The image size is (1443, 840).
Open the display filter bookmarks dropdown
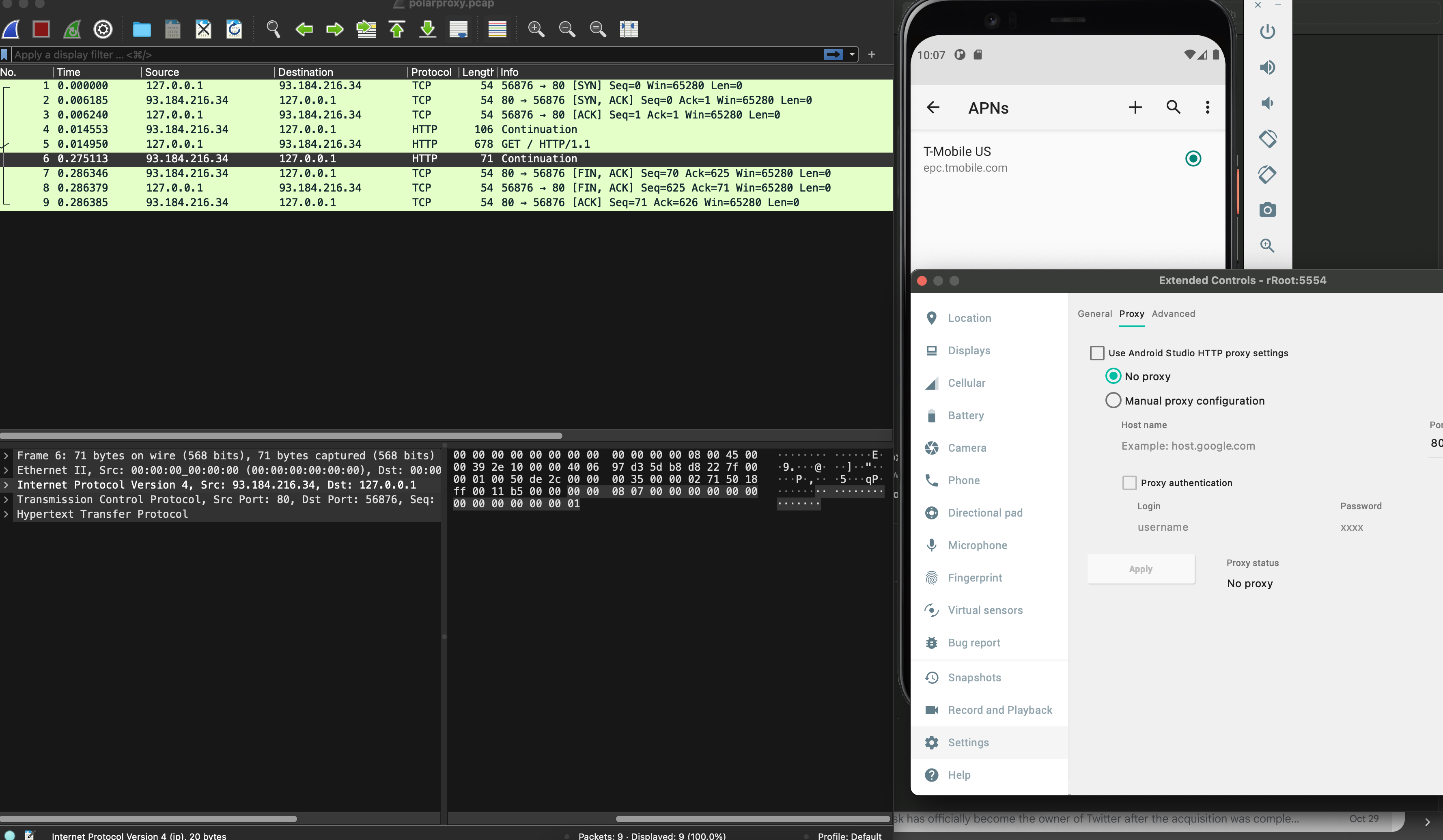(x=4, y=54)
